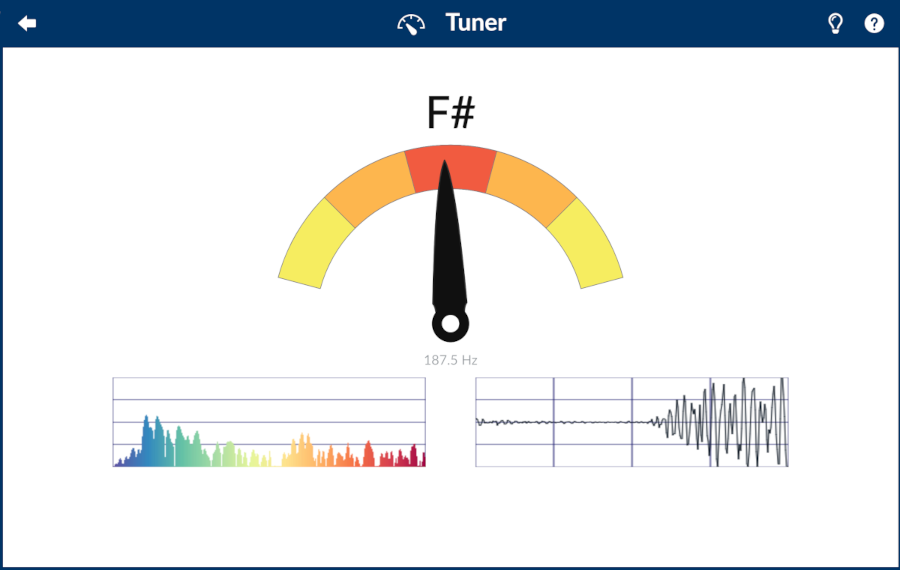Open help with the question mark icon
Image resolution: width=900 pixels, height=570 pixels.
pyautogui.click(x=874, y=23)
